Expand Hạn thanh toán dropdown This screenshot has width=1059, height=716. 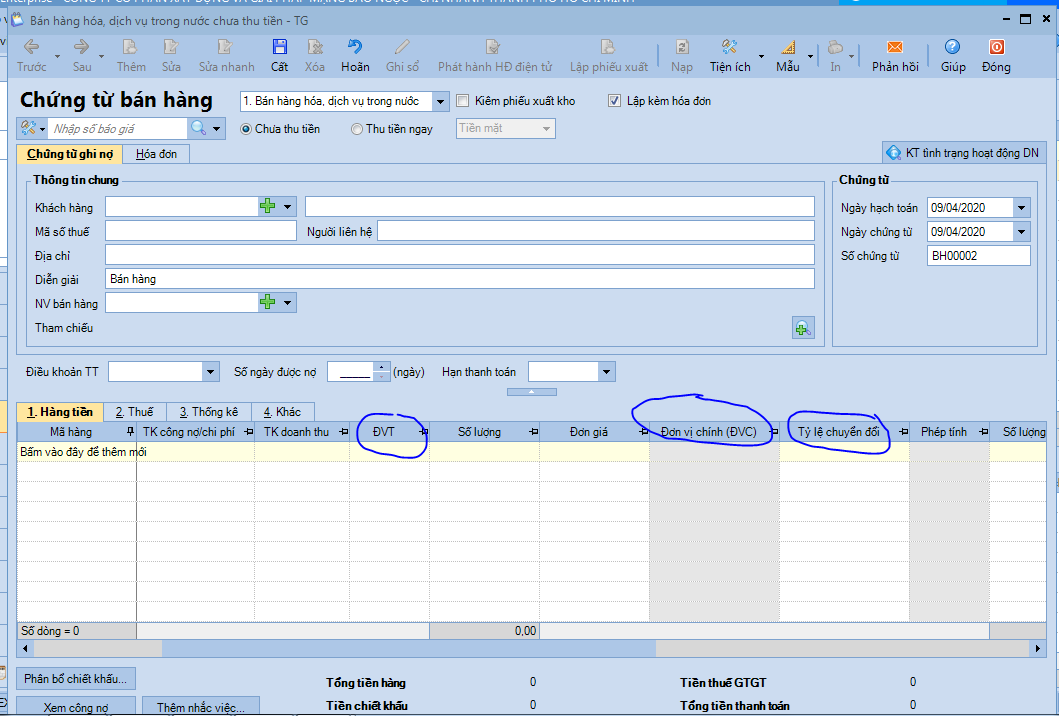tap(606, 372)
